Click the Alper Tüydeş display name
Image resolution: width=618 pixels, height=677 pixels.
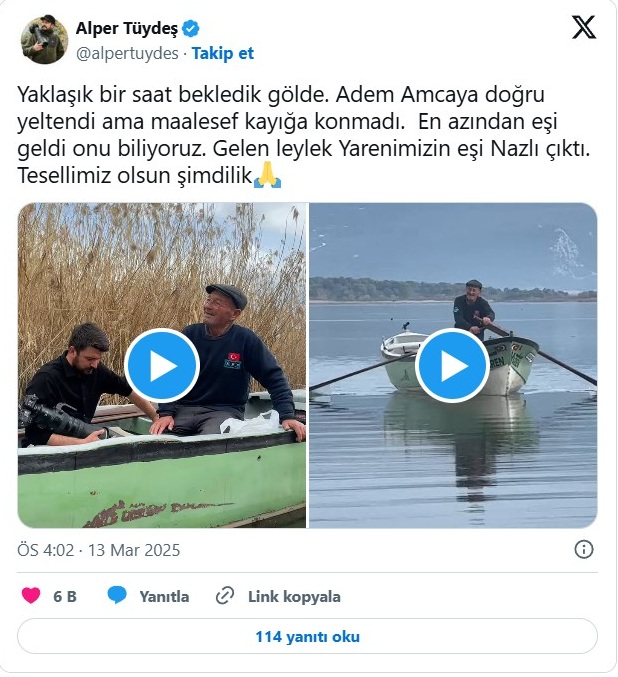127,28
